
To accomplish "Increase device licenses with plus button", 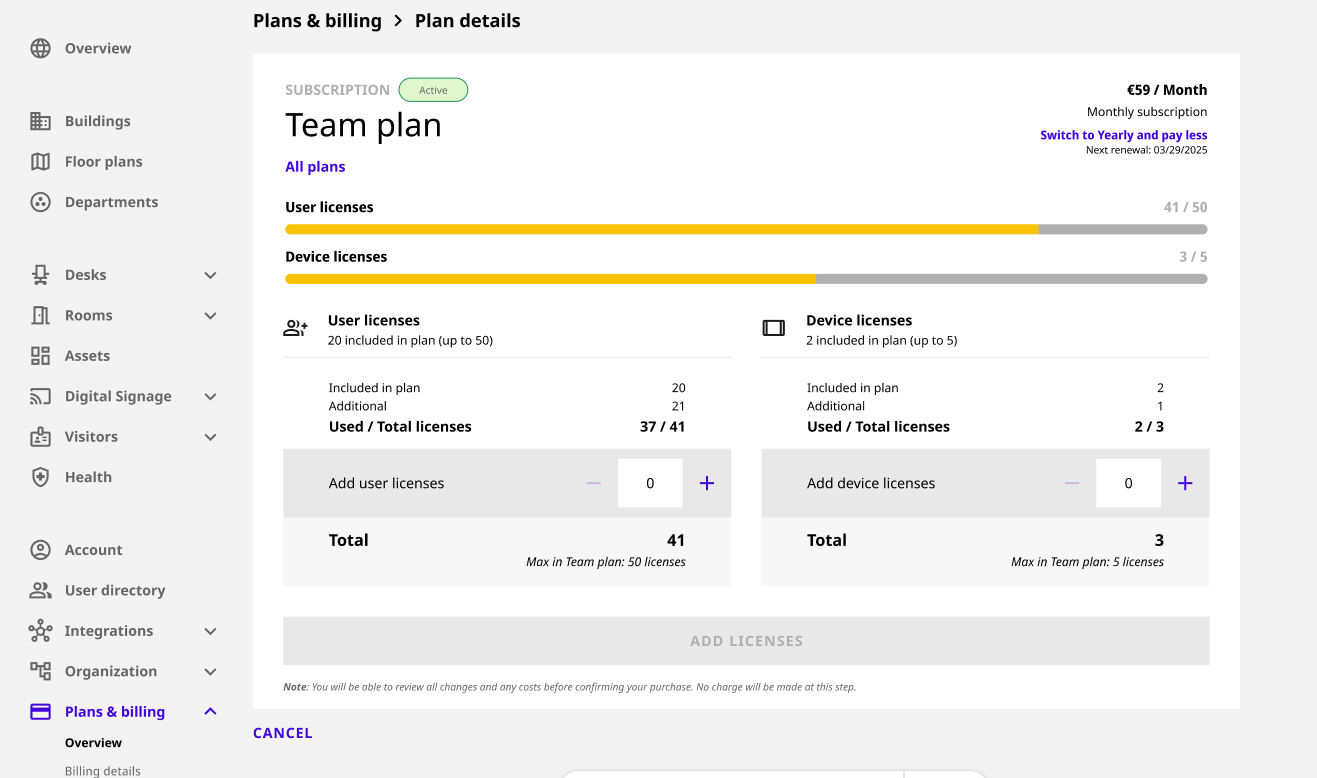I will pos(1185,483).
